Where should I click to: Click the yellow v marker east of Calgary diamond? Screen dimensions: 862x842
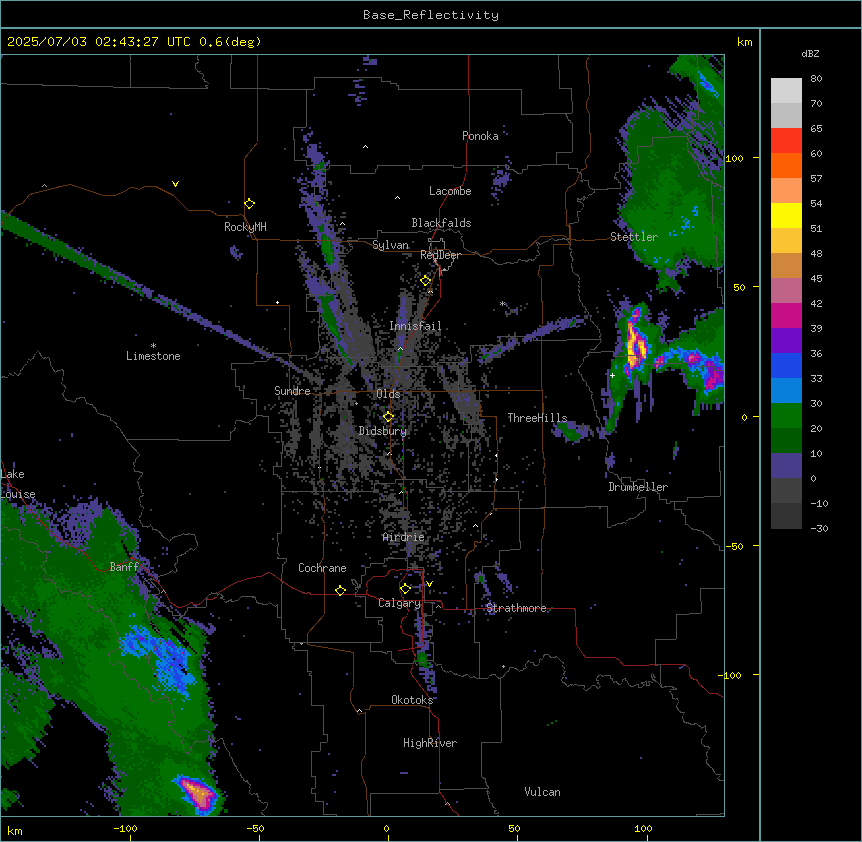429,584
